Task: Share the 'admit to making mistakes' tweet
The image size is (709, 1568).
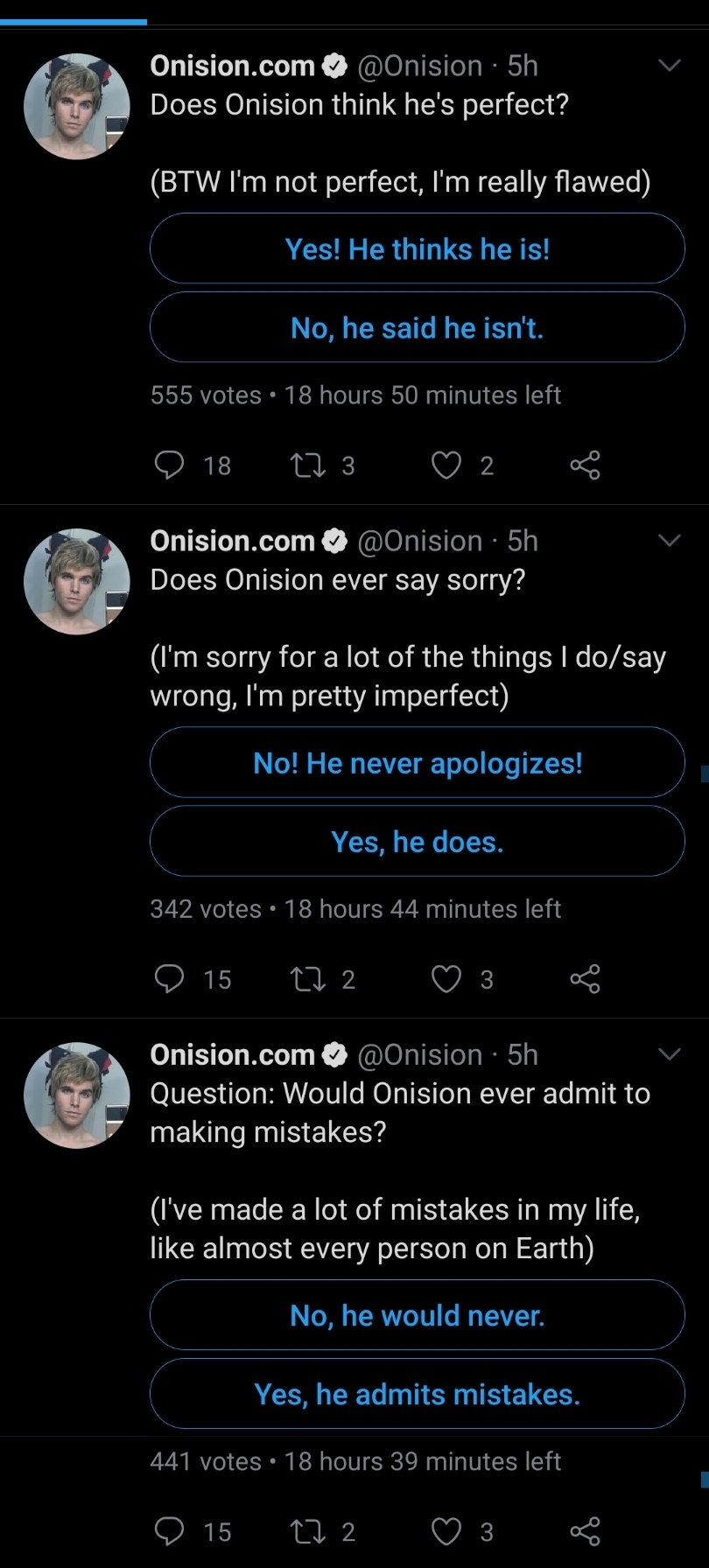Action: (x=585, y=1531)
